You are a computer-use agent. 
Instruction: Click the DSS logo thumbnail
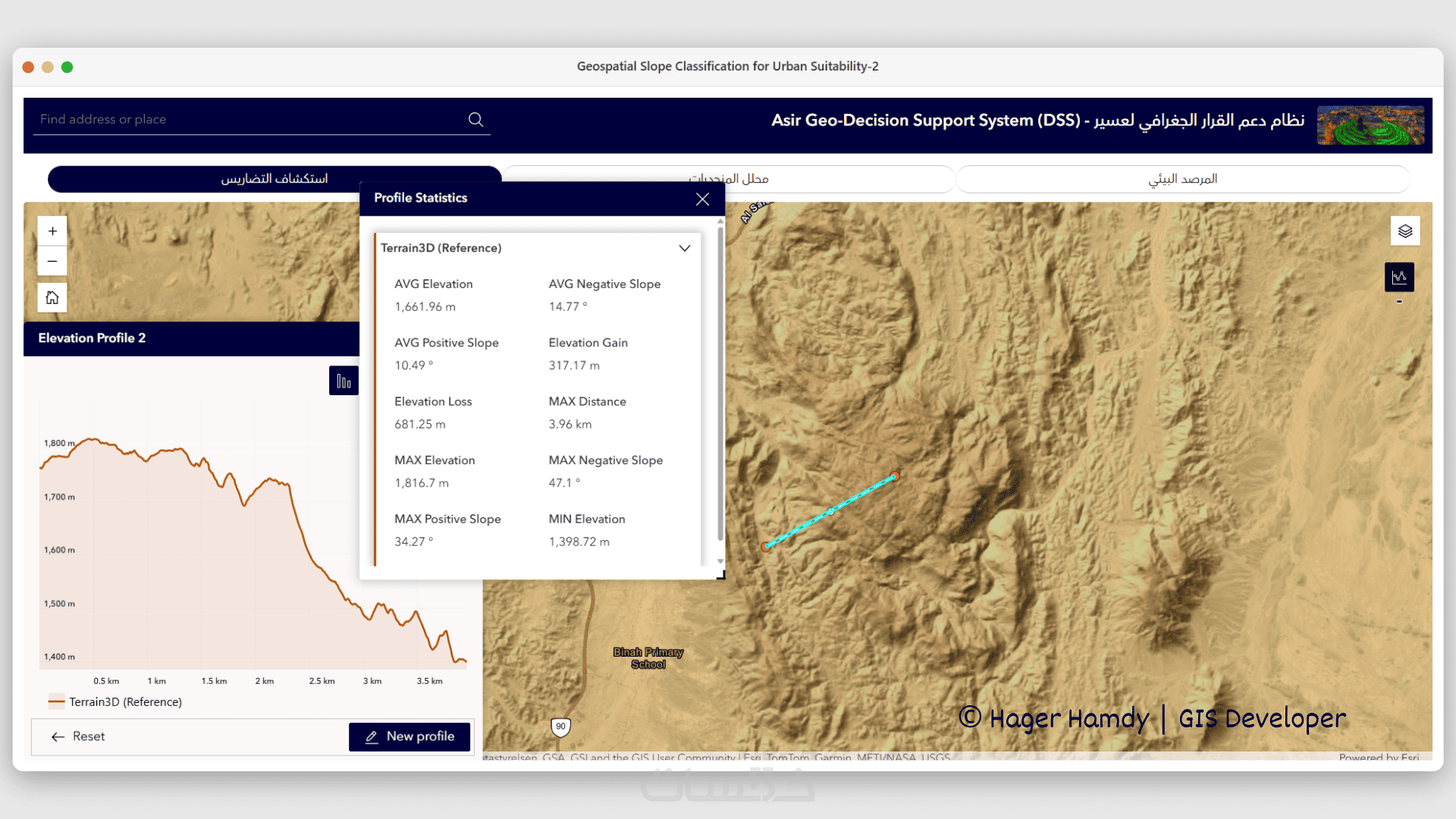1370,125
